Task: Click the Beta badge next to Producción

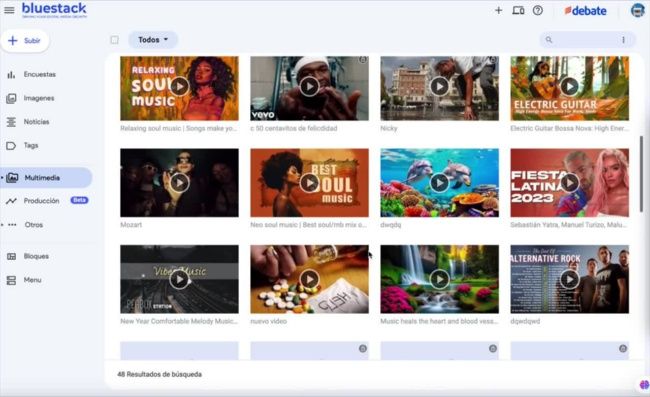Action: 79,200
